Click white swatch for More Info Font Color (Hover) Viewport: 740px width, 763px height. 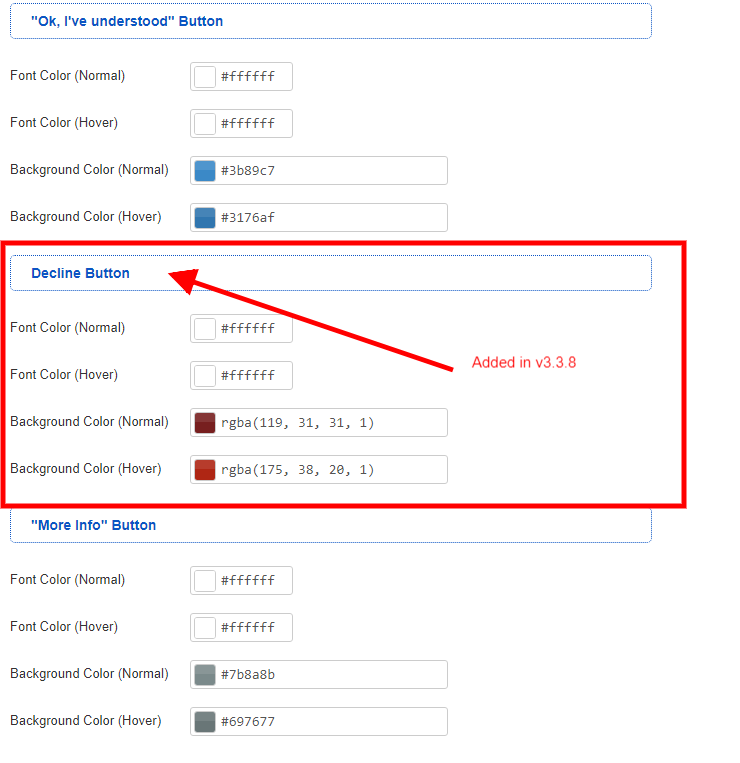point(205,628)
